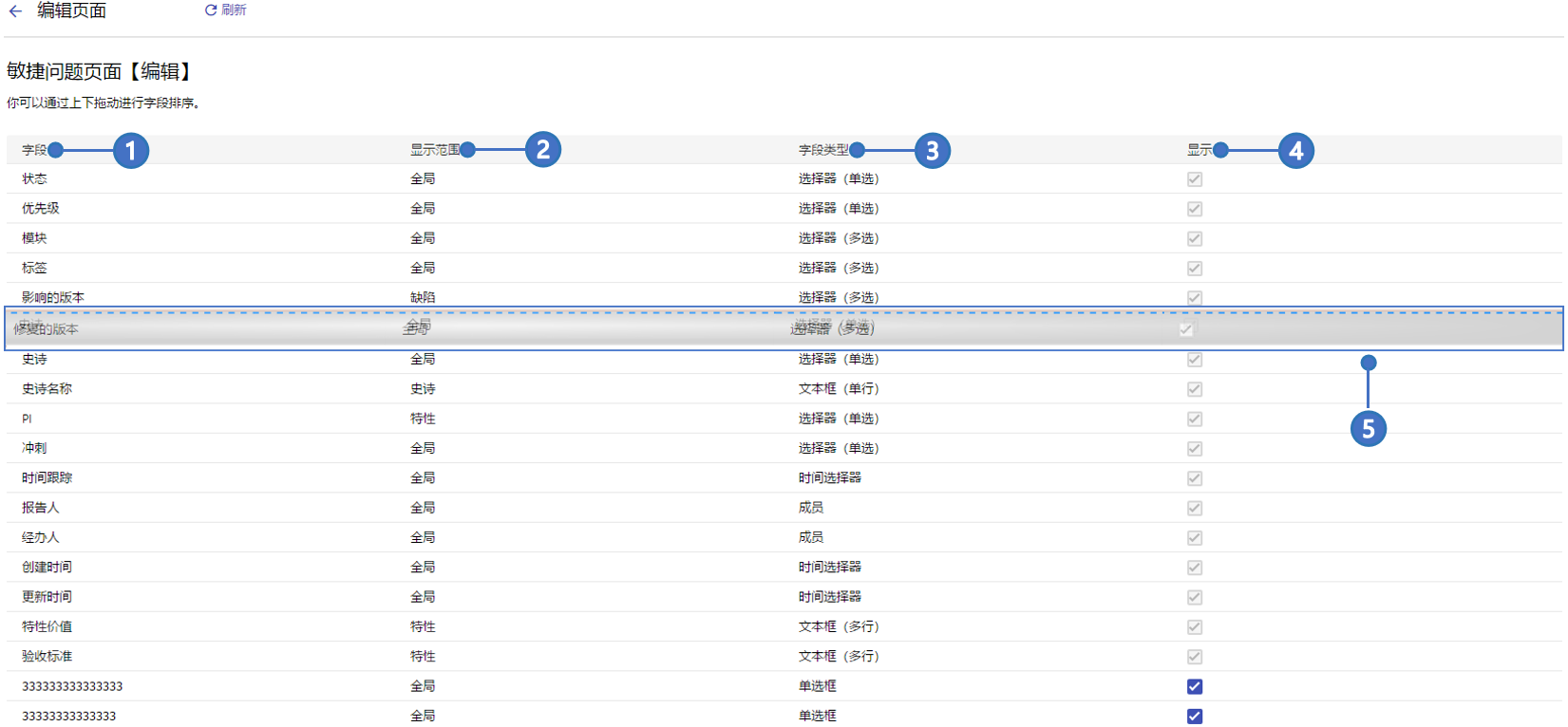Select the 报告人 field name
The height and width of the screenshot is (727, 1568).
click(41, 508)
